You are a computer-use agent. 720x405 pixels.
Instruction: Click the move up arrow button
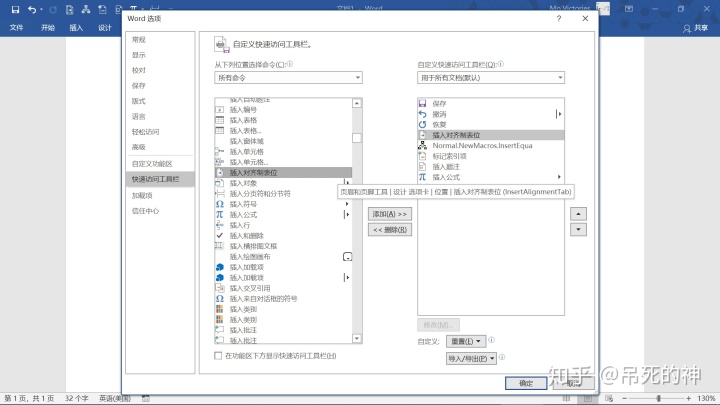coord(578,214)
